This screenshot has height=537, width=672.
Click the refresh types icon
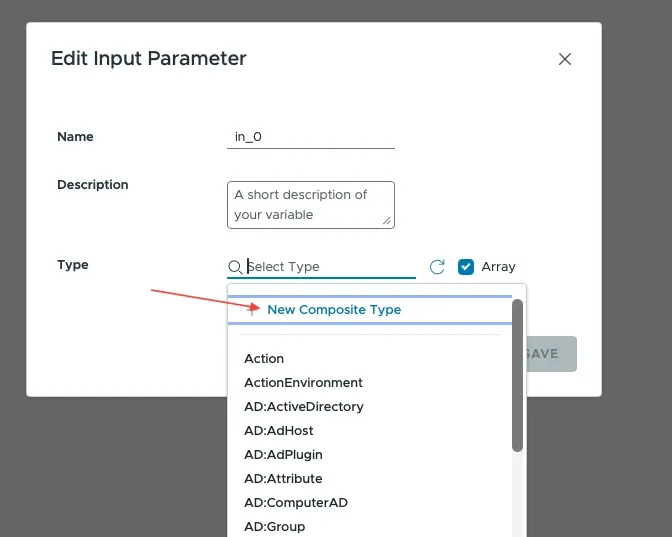(x=437, y=267)
